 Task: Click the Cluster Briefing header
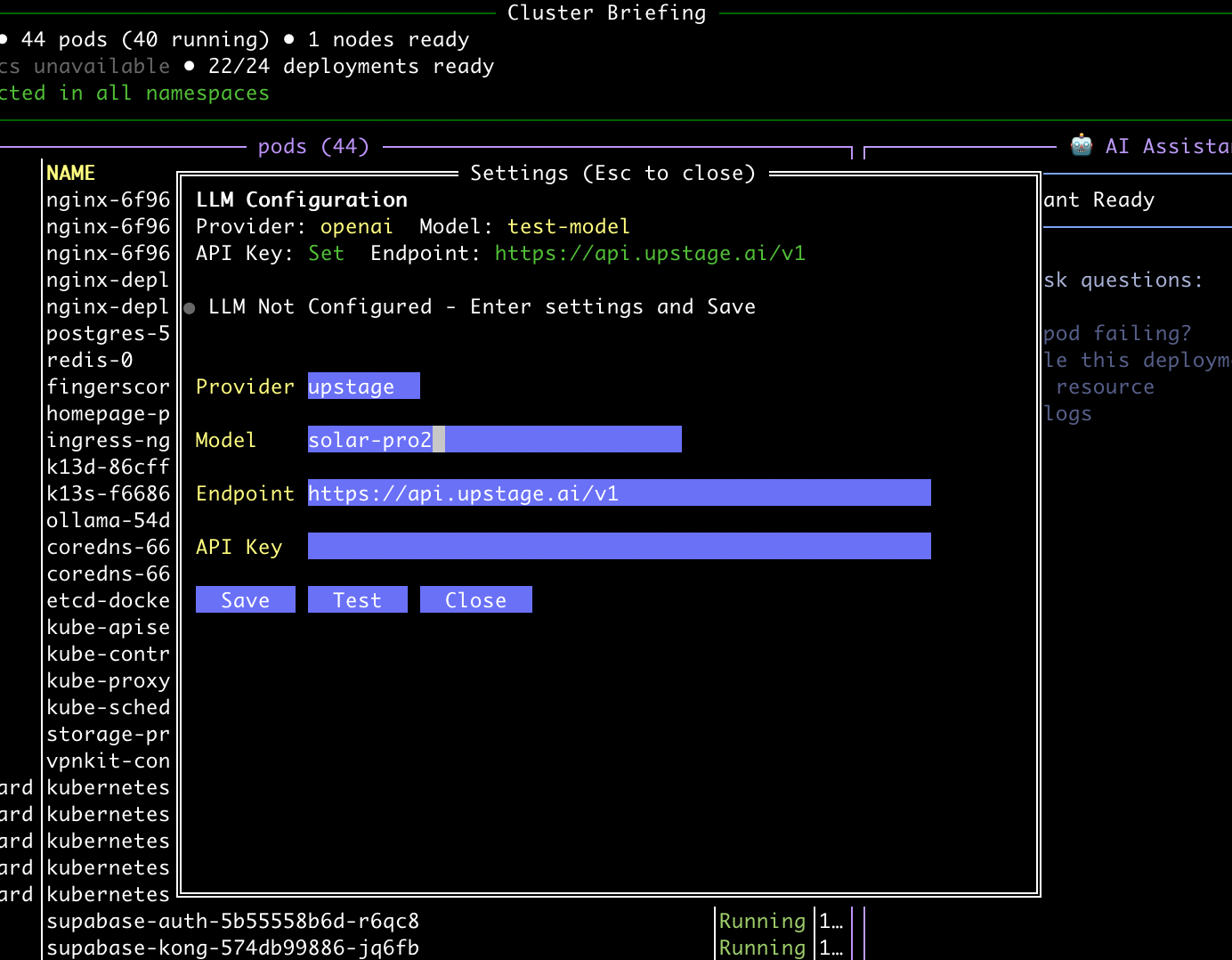pyautogui.click(x=606, y=12)
